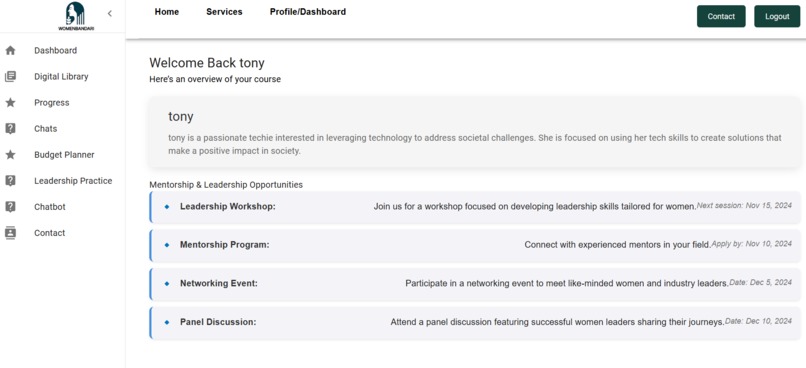The width and height of the screenshot is (806, 368).
Task: Open Budget Planner from the sidebar
Action: coord(64,155)
